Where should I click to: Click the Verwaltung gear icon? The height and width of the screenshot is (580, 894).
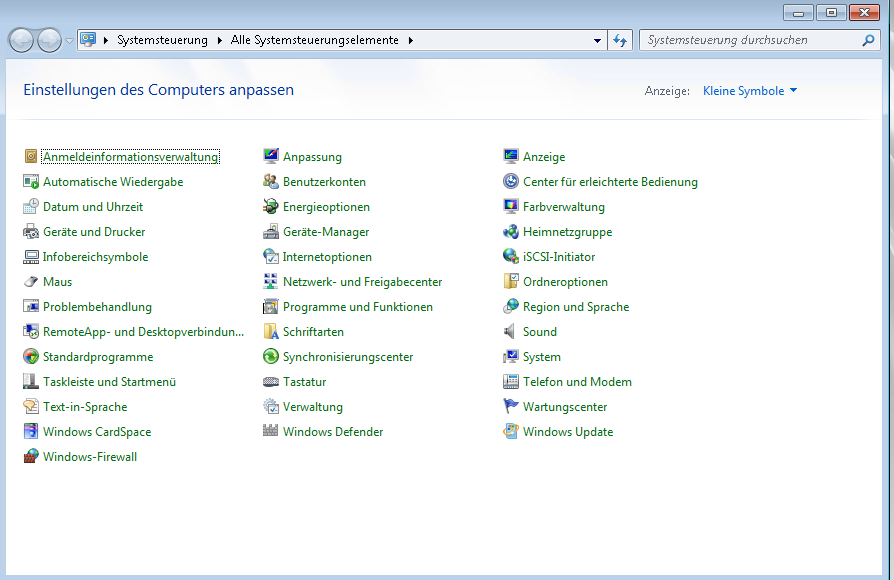pos(271,407)
